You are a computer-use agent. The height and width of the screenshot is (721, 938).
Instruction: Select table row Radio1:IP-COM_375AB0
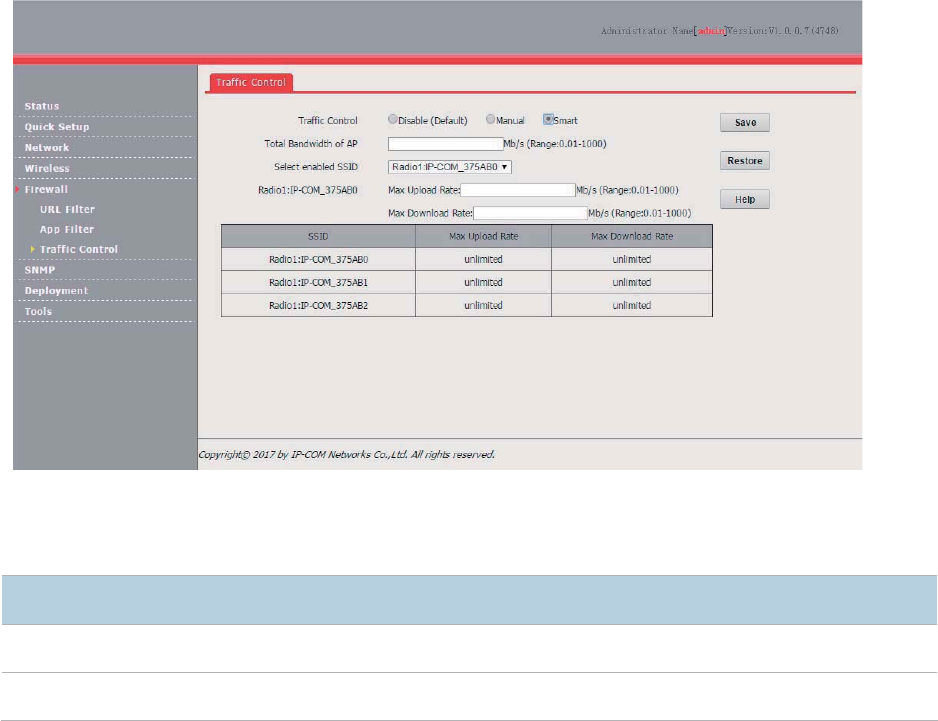pos(467,259)
